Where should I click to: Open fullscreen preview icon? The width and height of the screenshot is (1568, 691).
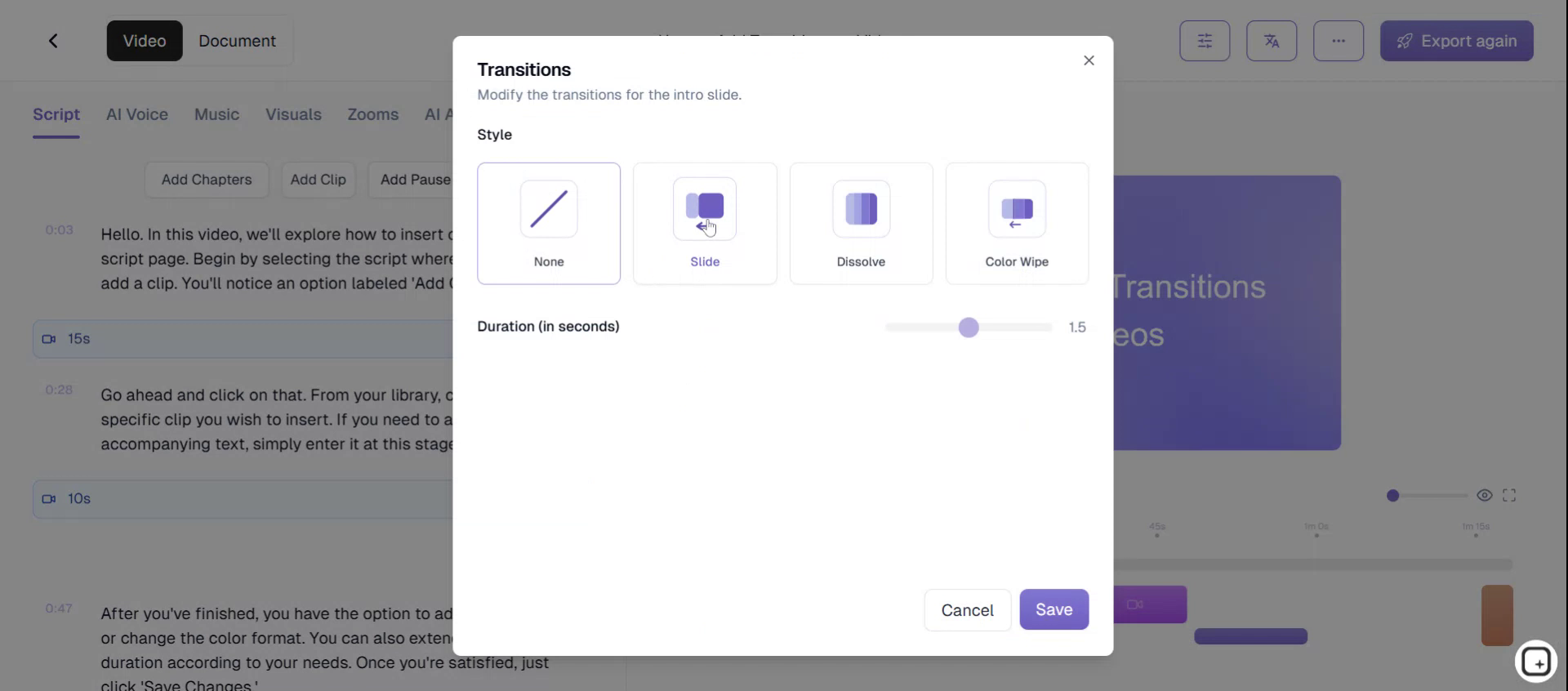pyautogui.click(x=1509, y=496)
